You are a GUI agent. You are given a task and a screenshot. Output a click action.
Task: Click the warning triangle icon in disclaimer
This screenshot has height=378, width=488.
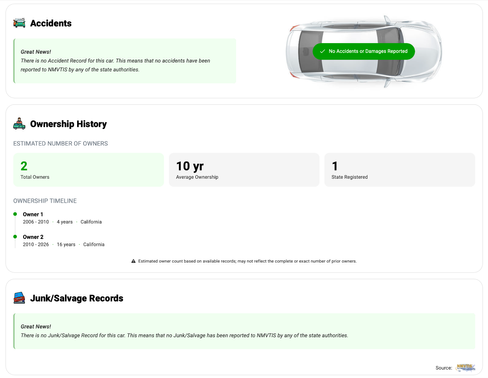[133, 261]
